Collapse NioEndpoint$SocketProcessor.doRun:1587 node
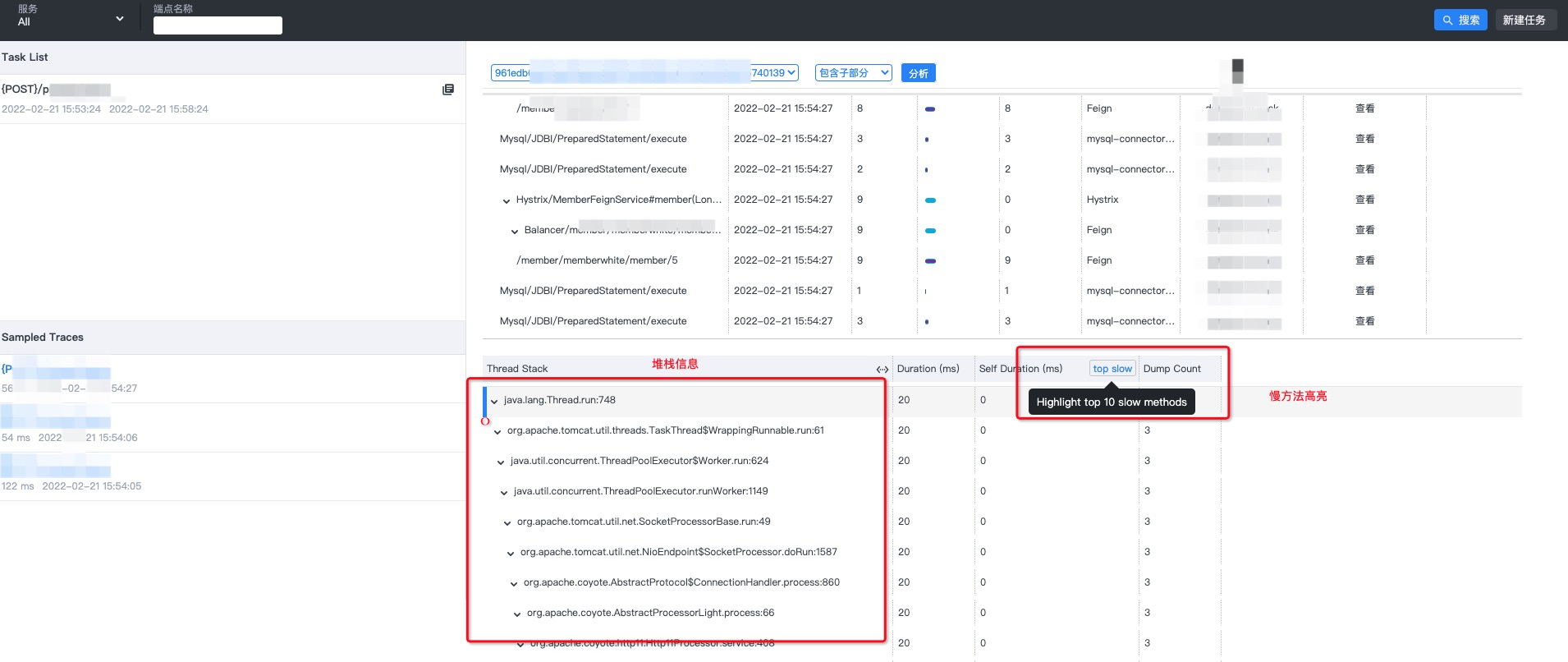 tap(511, 553)
